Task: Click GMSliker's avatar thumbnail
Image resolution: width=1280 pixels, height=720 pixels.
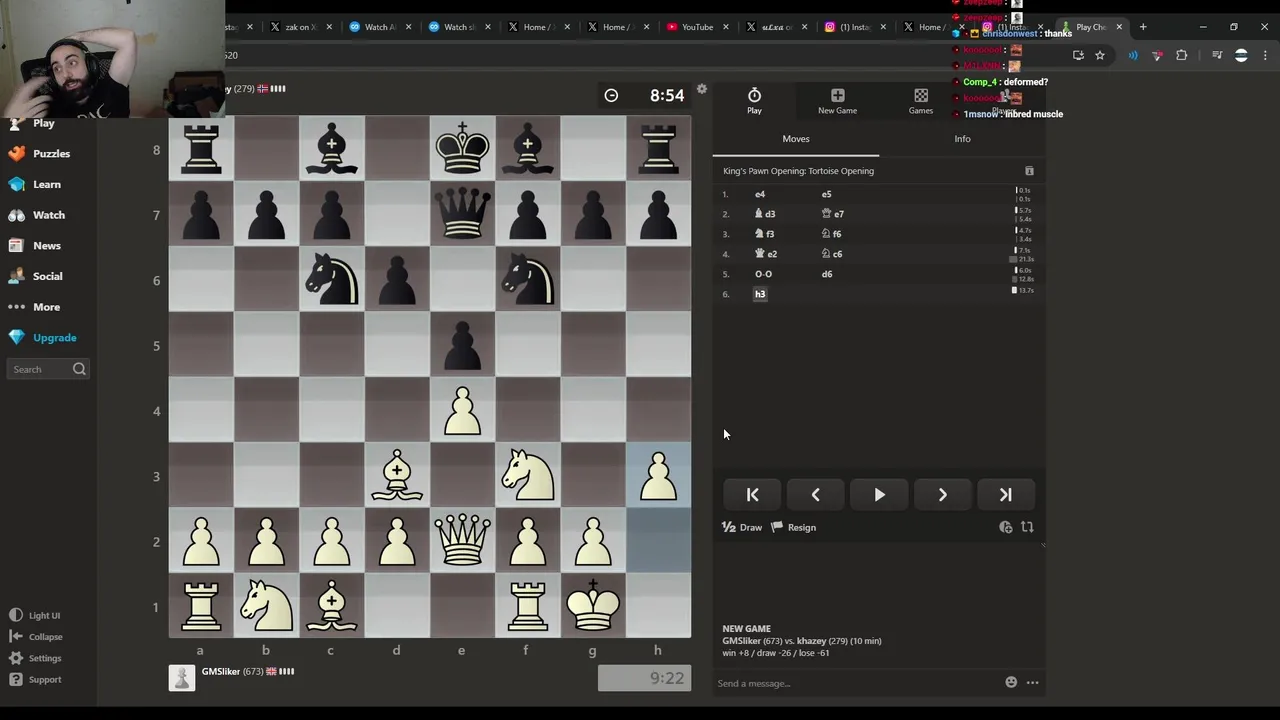Action: (181, 678)
